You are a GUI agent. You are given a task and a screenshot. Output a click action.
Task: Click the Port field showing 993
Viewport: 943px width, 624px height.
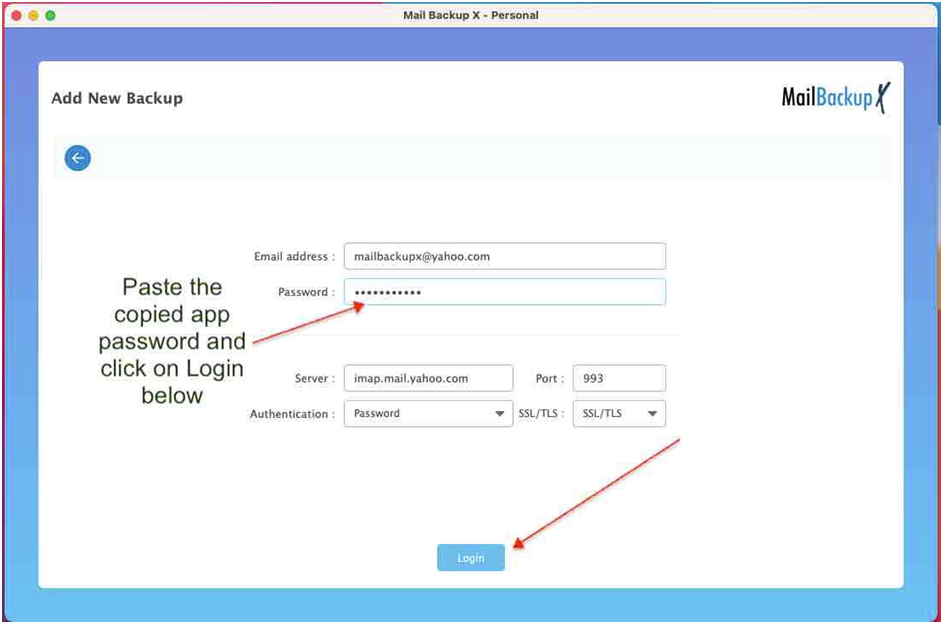[619, 378]
